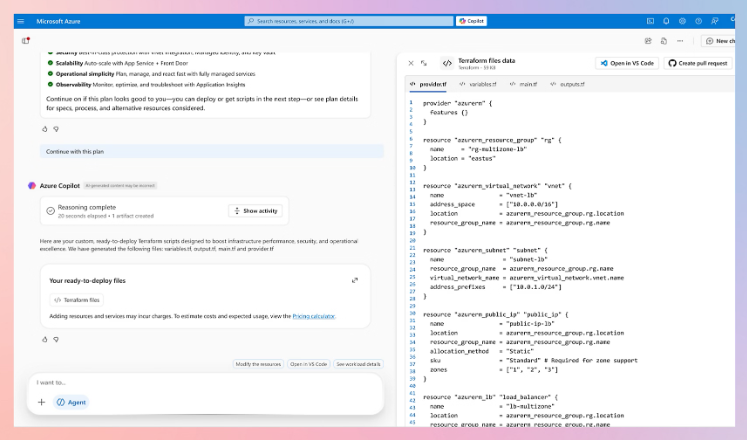Switch to the main.tf tab

click(523, 84)
